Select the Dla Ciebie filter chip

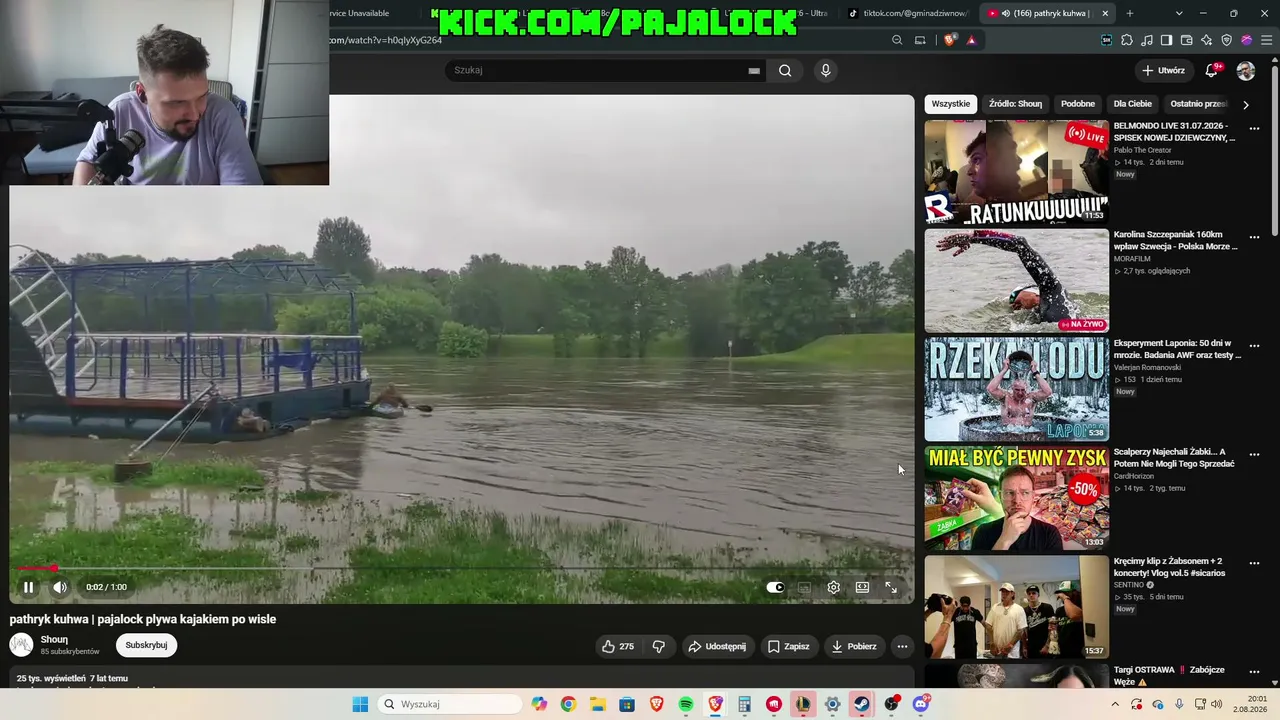[x=1133, y=104]
